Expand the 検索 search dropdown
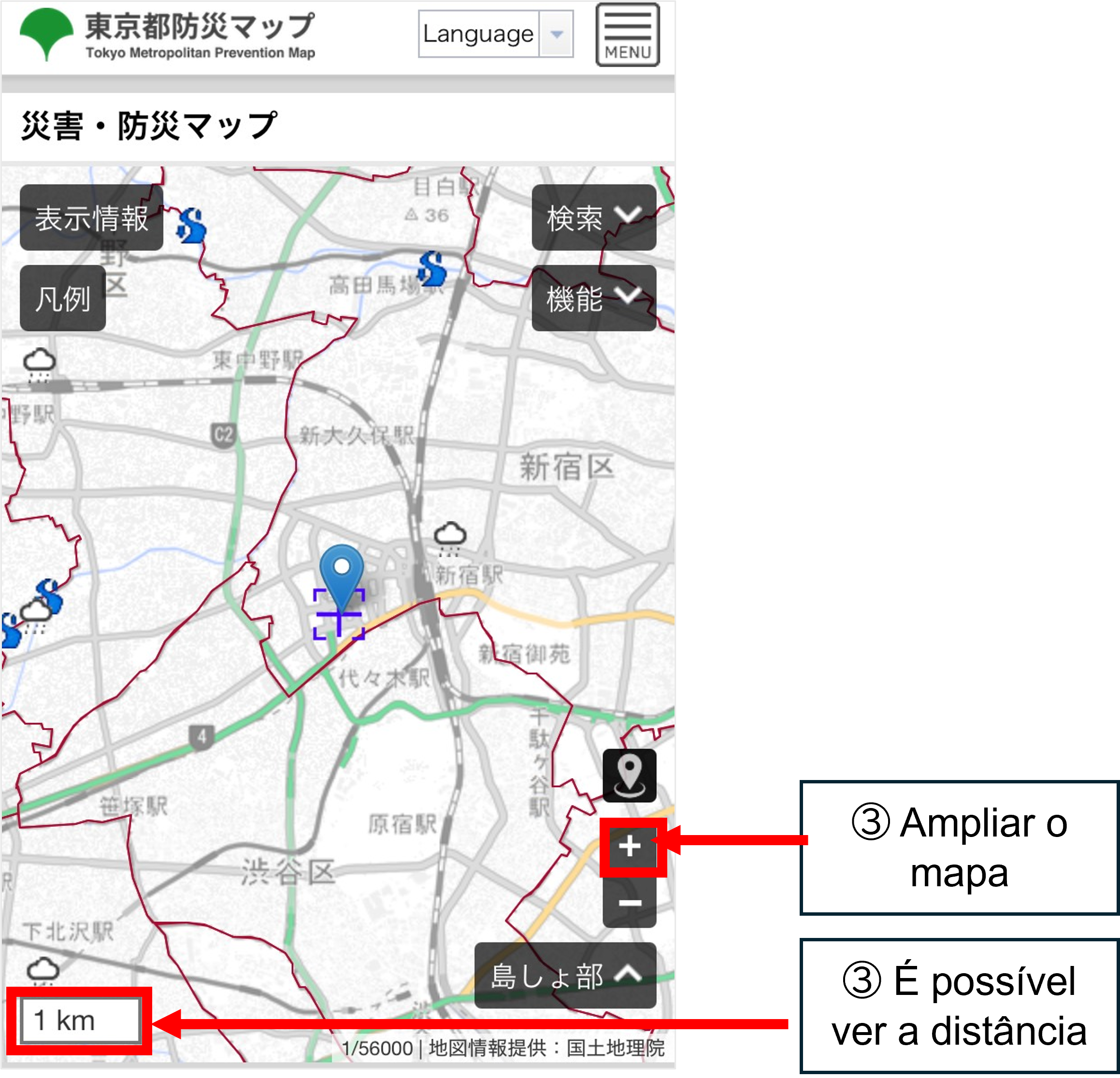 [x=594, y=217]
